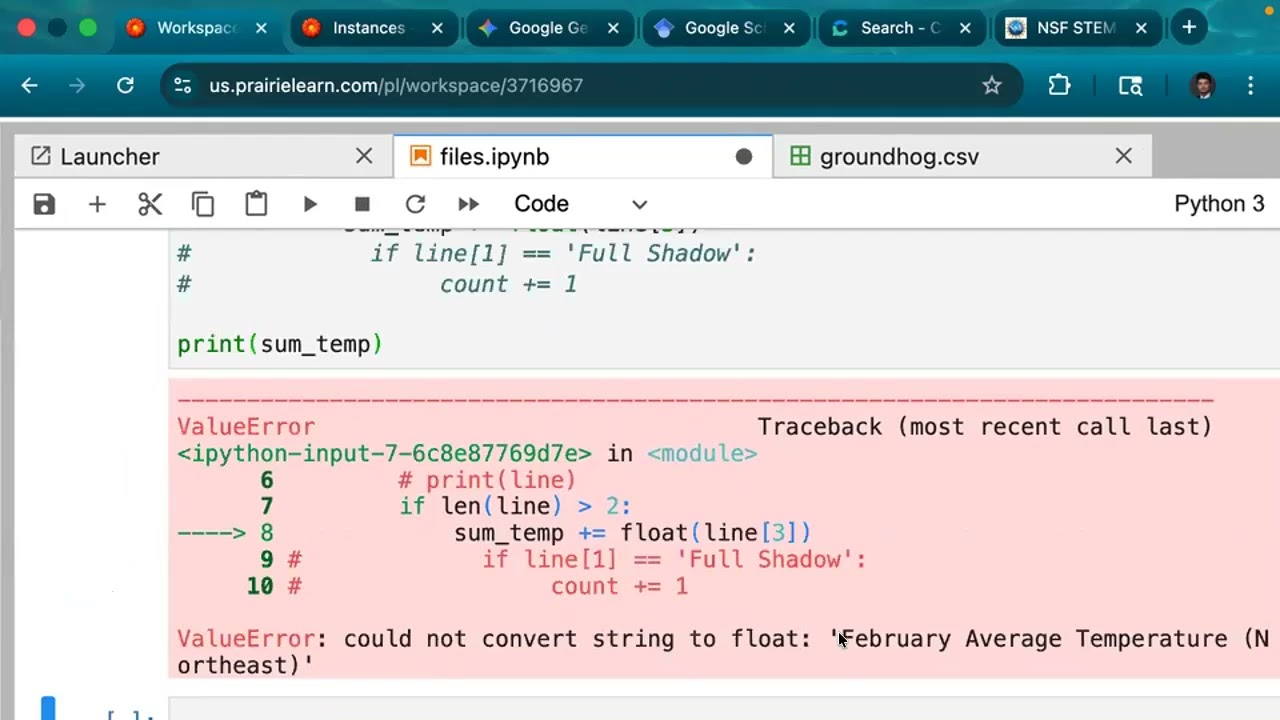Open the browser extensions menu
This screenshot has width=1280, height=720.
click(x=1059, y=86)
